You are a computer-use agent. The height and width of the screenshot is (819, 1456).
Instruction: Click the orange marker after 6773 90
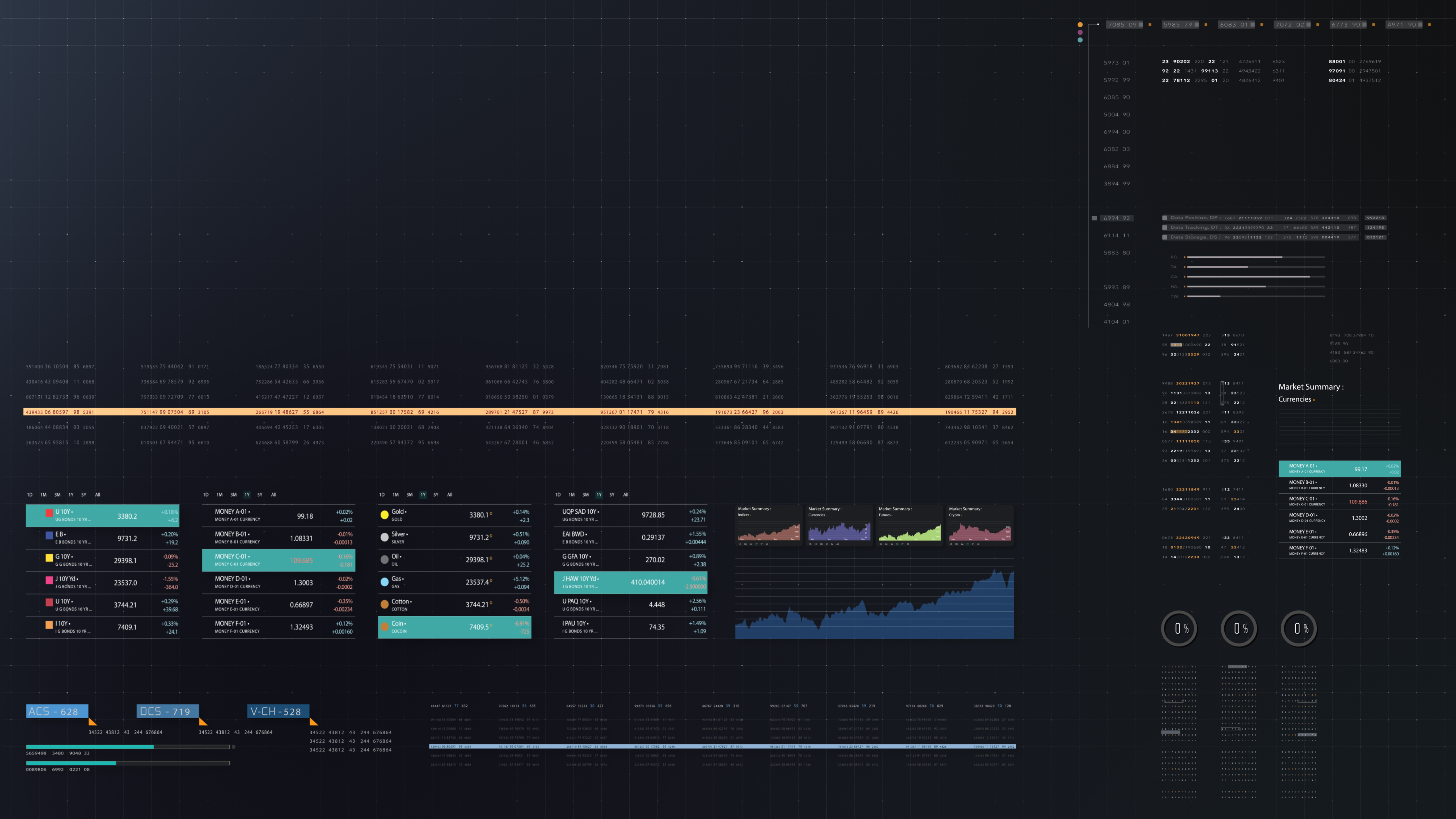[1373, 25]
